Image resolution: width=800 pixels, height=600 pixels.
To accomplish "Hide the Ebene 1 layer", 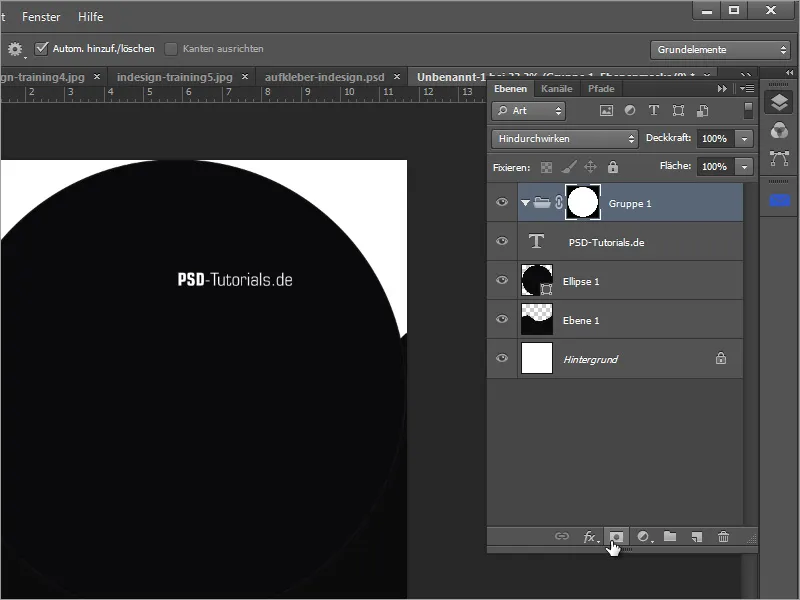I will [x=502, y=319].
